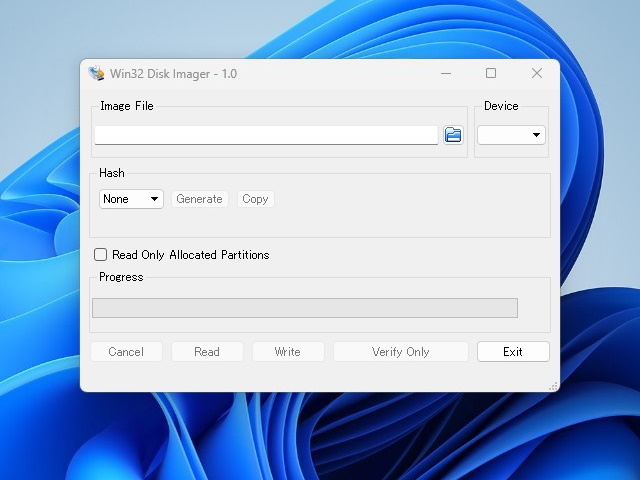This screenshot has width=640, height=480.
Task: Click the Cancel button
Action: [126, 352]
